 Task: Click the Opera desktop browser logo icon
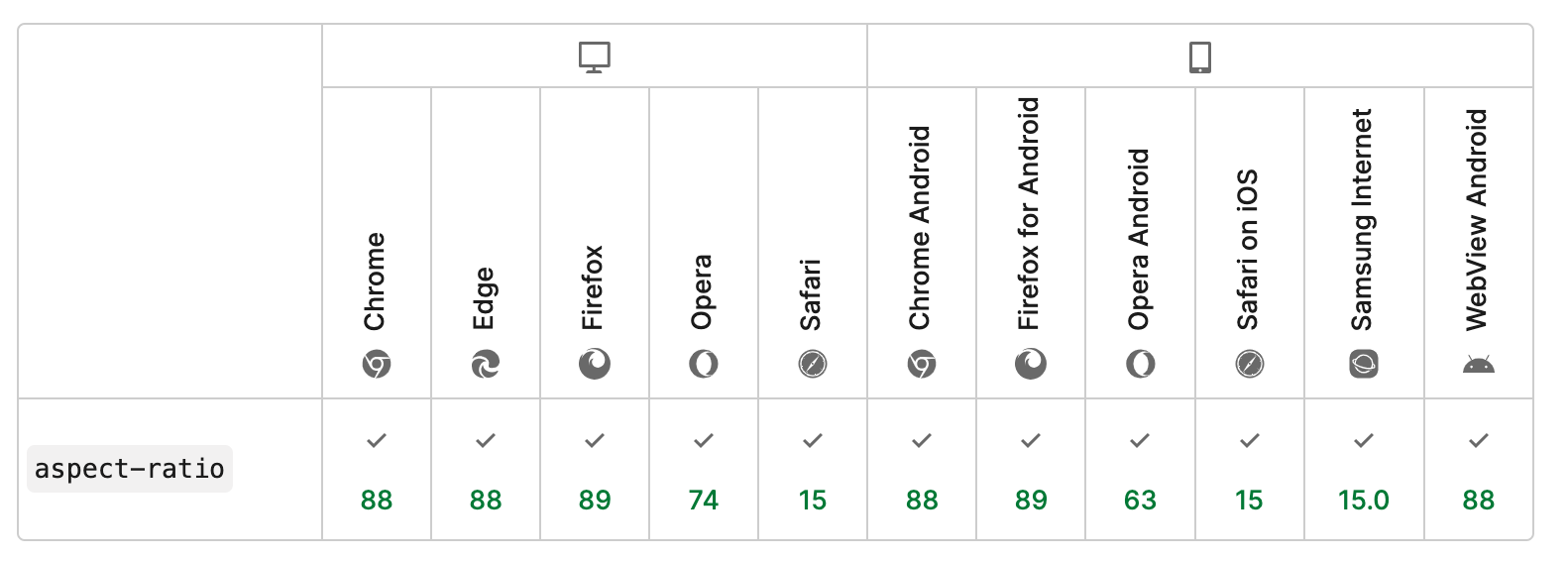(x=704, y=365)
